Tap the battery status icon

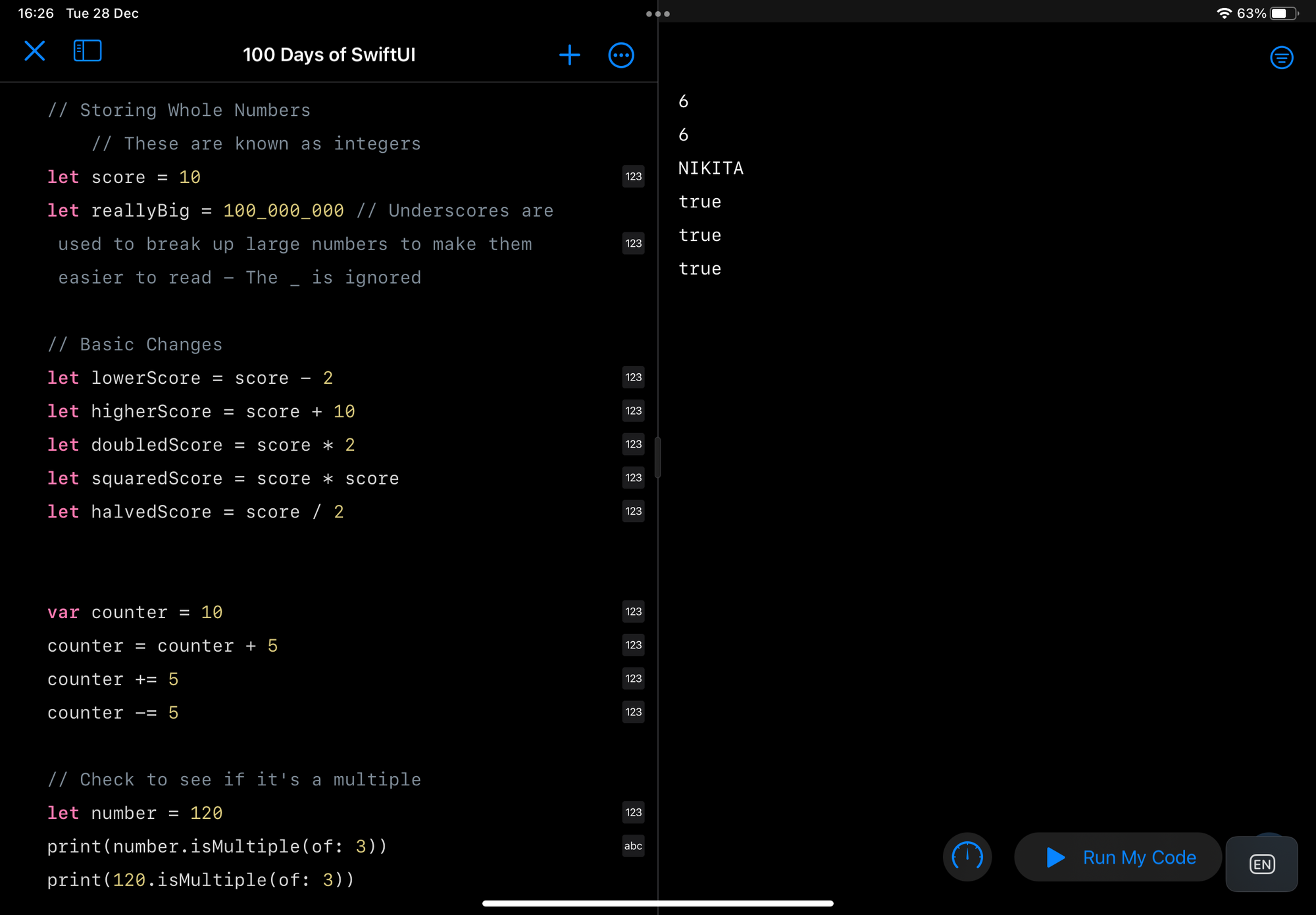coord(1284,13)
